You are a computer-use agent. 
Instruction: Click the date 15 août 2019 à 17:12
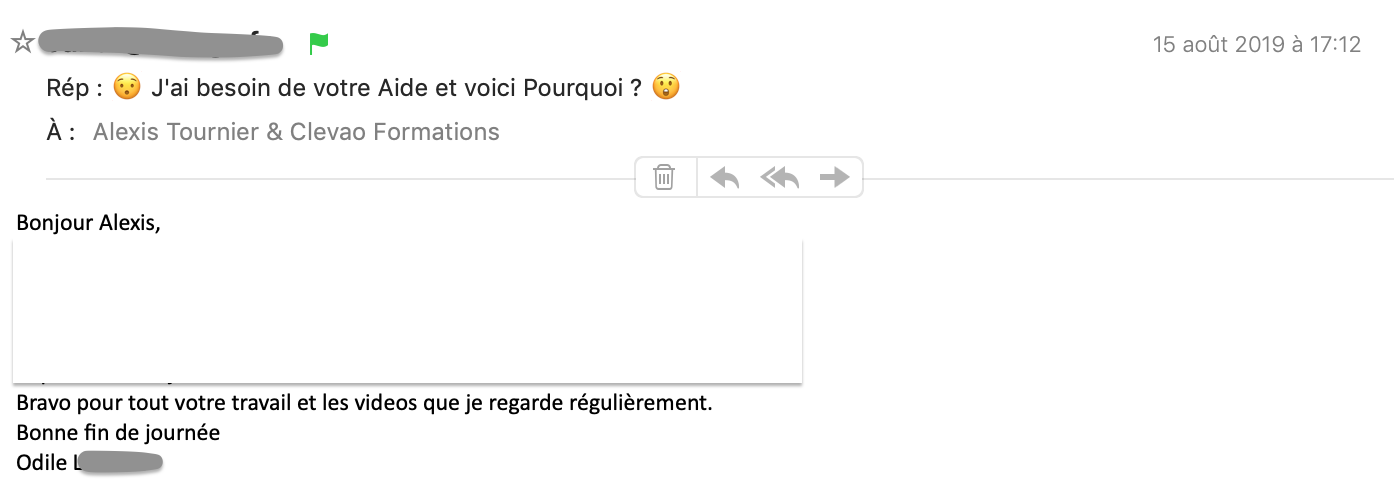coord(1257,45)
